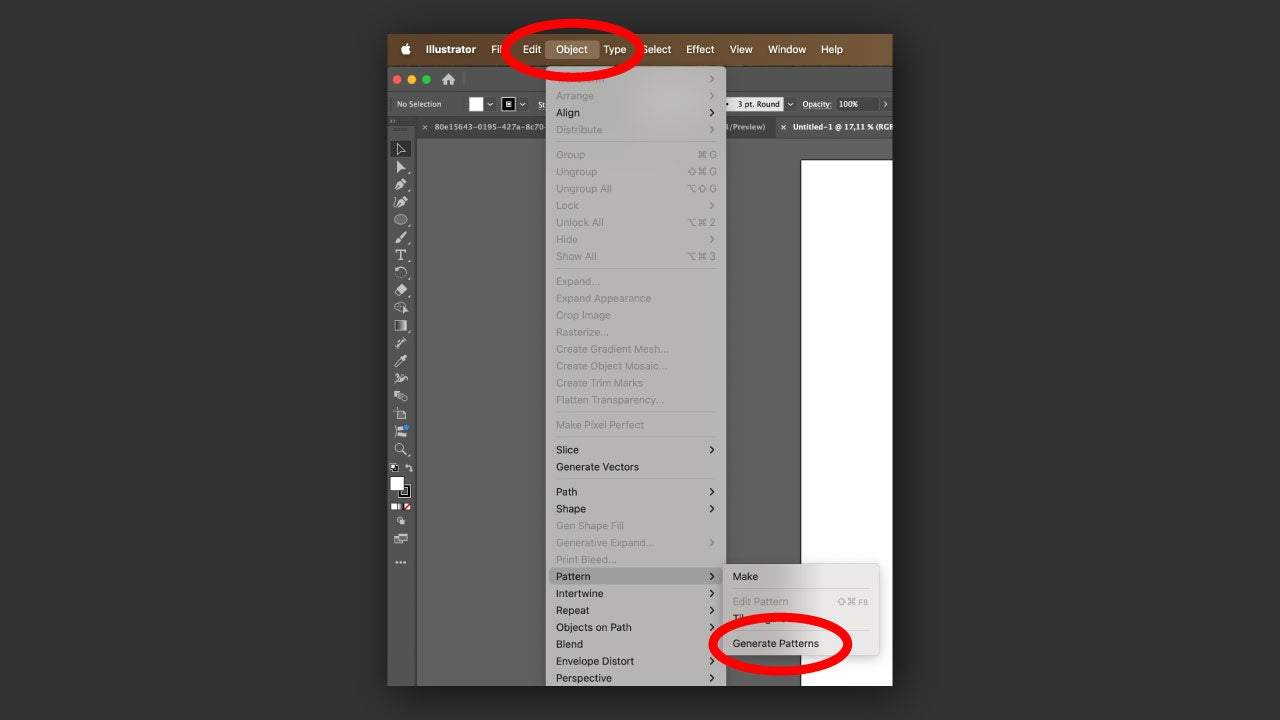
Task: Click the Change Screen Mode icon
Action: click(401, 539)
